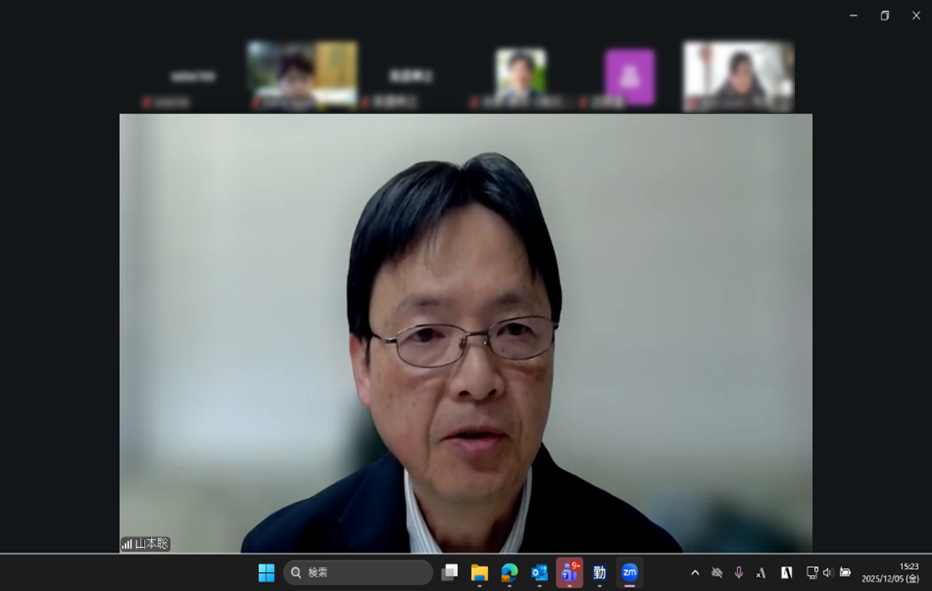932x591 pixels.
Task: Minimize the meeting window
Action: [x=853, y=16]
